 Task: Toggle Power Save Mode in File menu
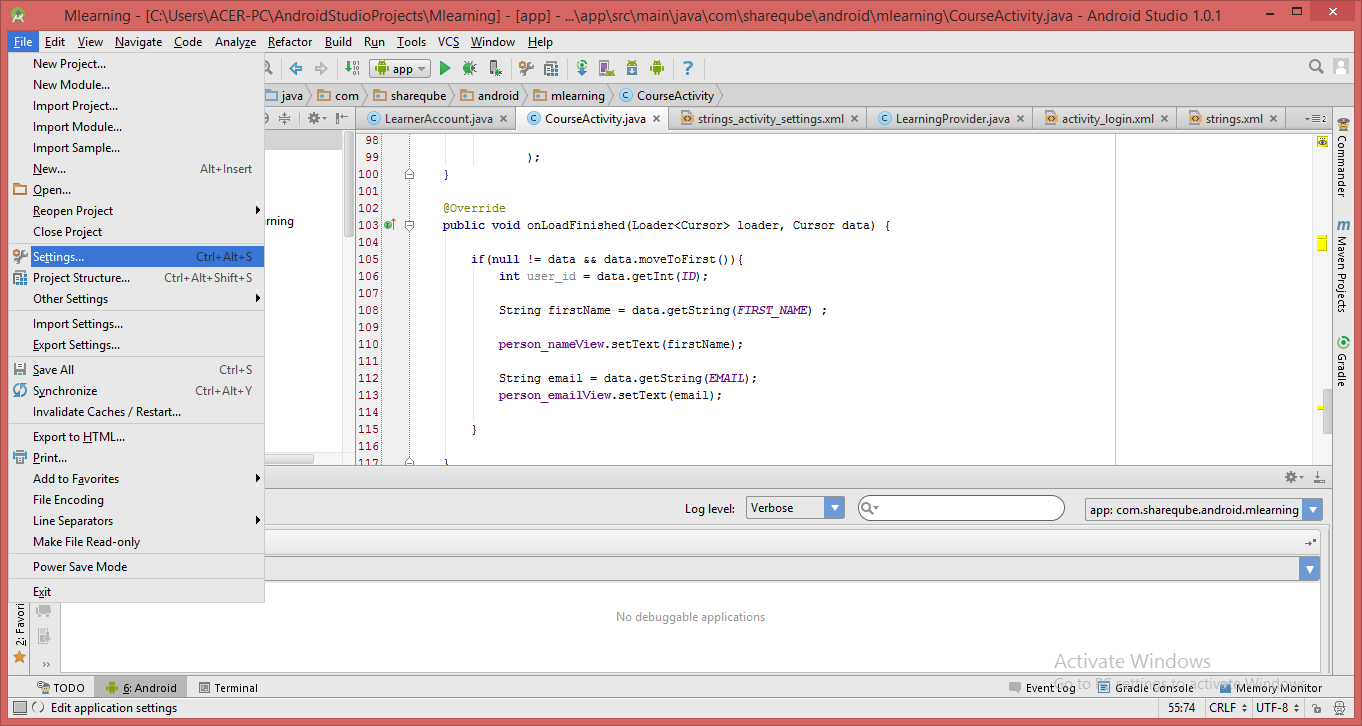tap(80, 567)
